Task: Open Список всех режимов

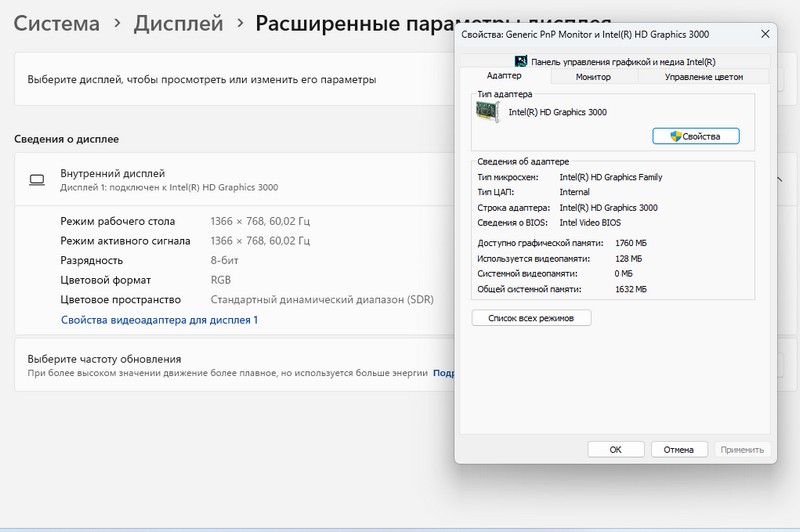Action: (531, 318)
